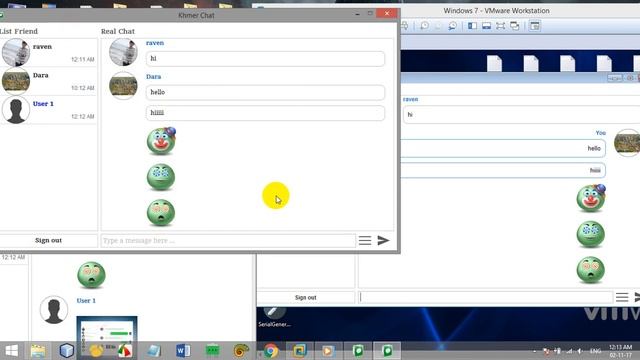
Task: Click the blue-eyed dizzy emoji in Khmer Chat
Action: 161,177
